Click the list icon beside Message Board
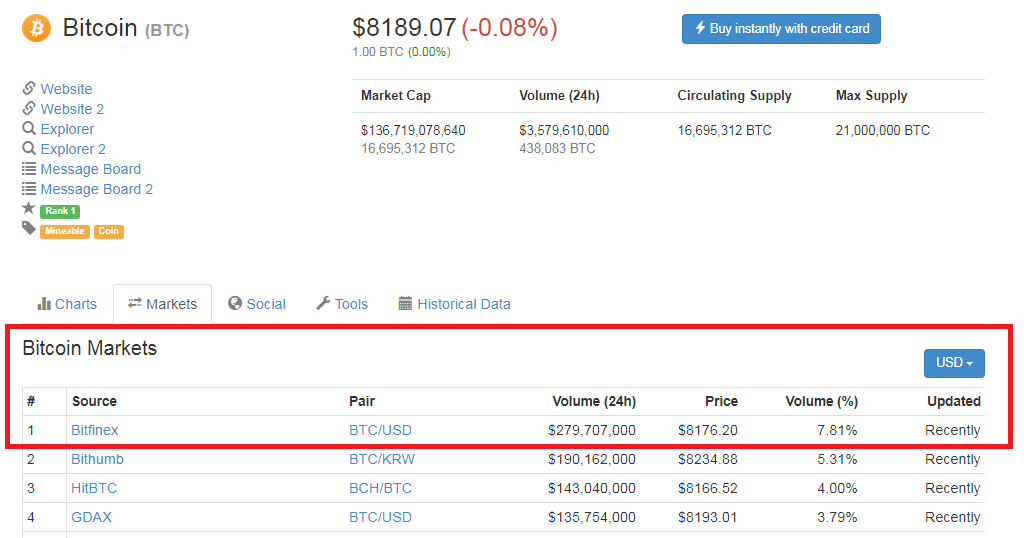 [x=29, y=169]
